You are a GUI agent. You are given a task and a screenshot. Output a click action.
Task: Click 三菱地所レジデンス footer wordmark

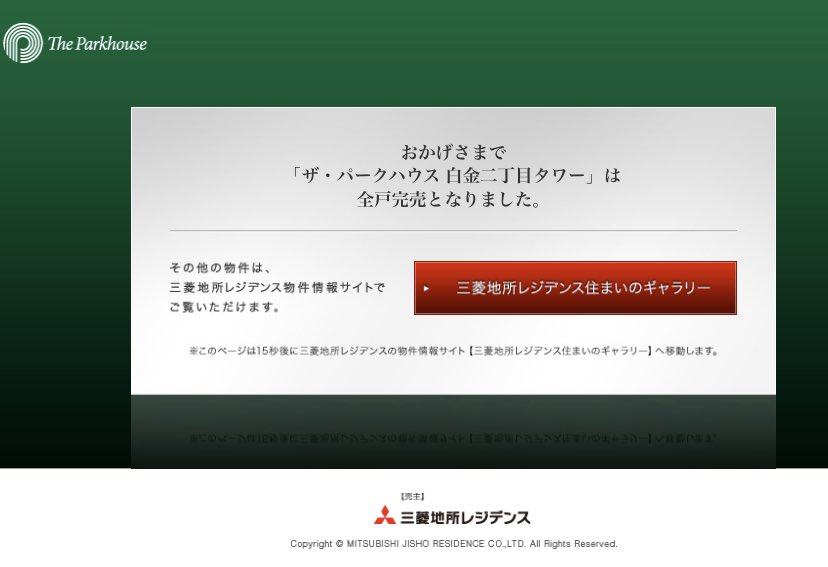[x=465, y=517]
